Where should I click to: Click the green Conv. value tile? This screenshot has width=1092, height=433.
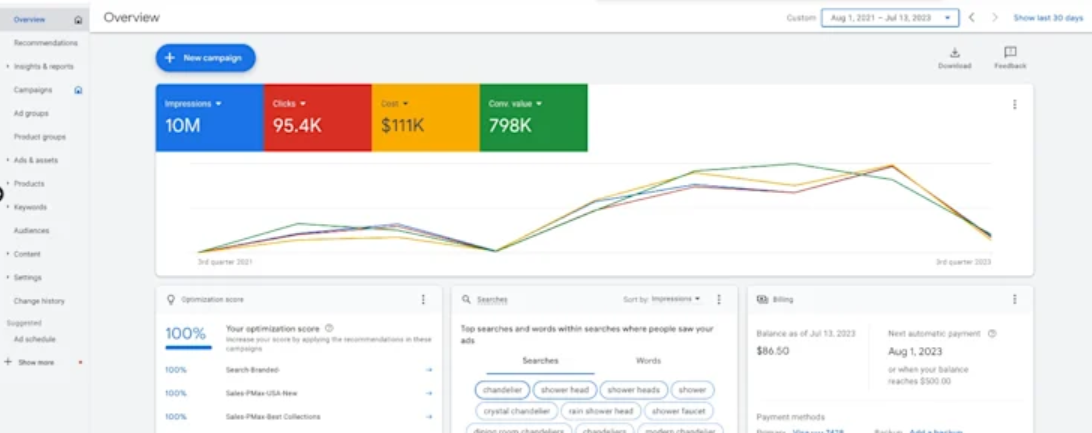click(x=533, y=118)
